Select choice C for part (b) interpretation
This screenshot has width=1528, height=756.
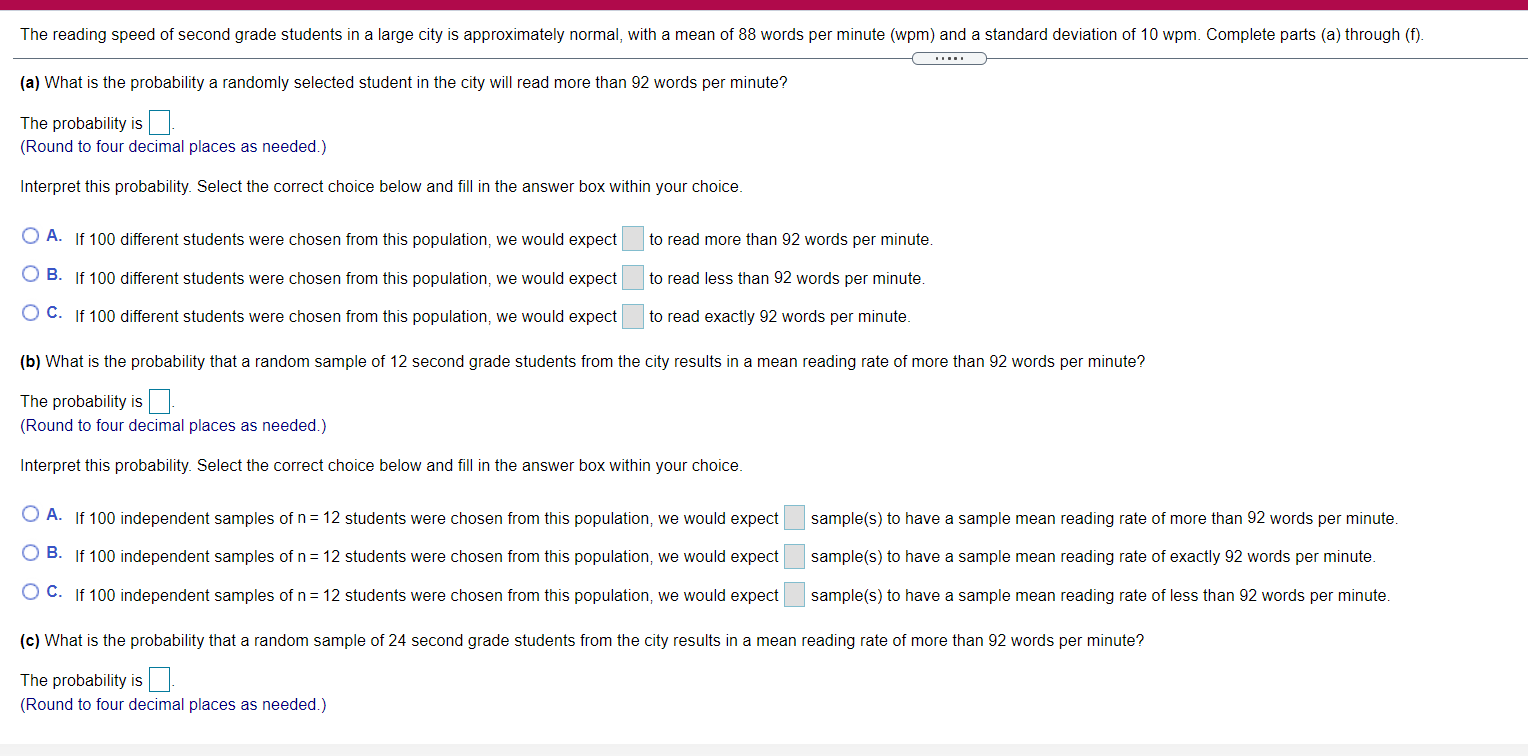[x=30, y=591]
